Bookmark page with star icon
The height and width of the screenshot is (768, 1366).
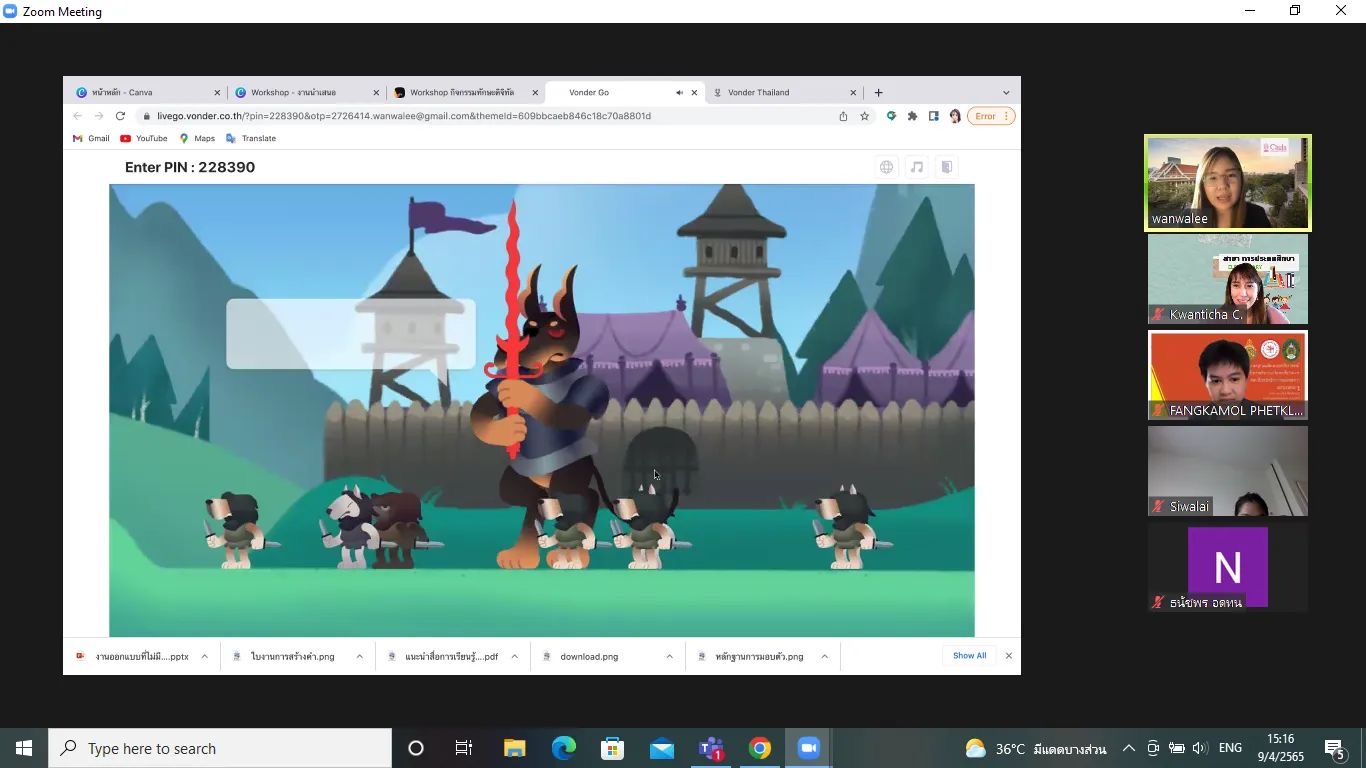865,116
